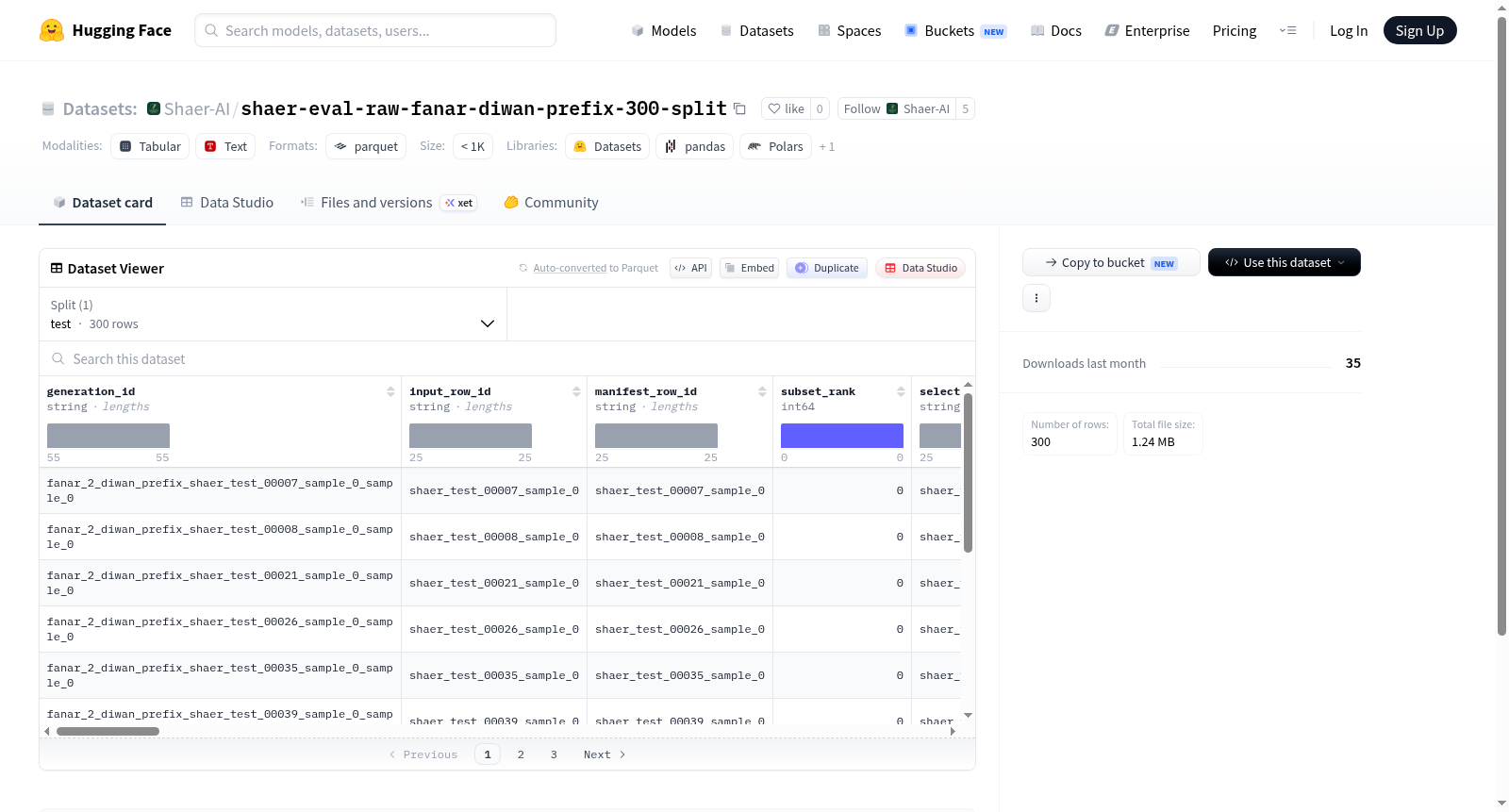The width and height of the screenshot is (1509, 812).
Task: Click the Log In link
Action: tap(1349, 30)
